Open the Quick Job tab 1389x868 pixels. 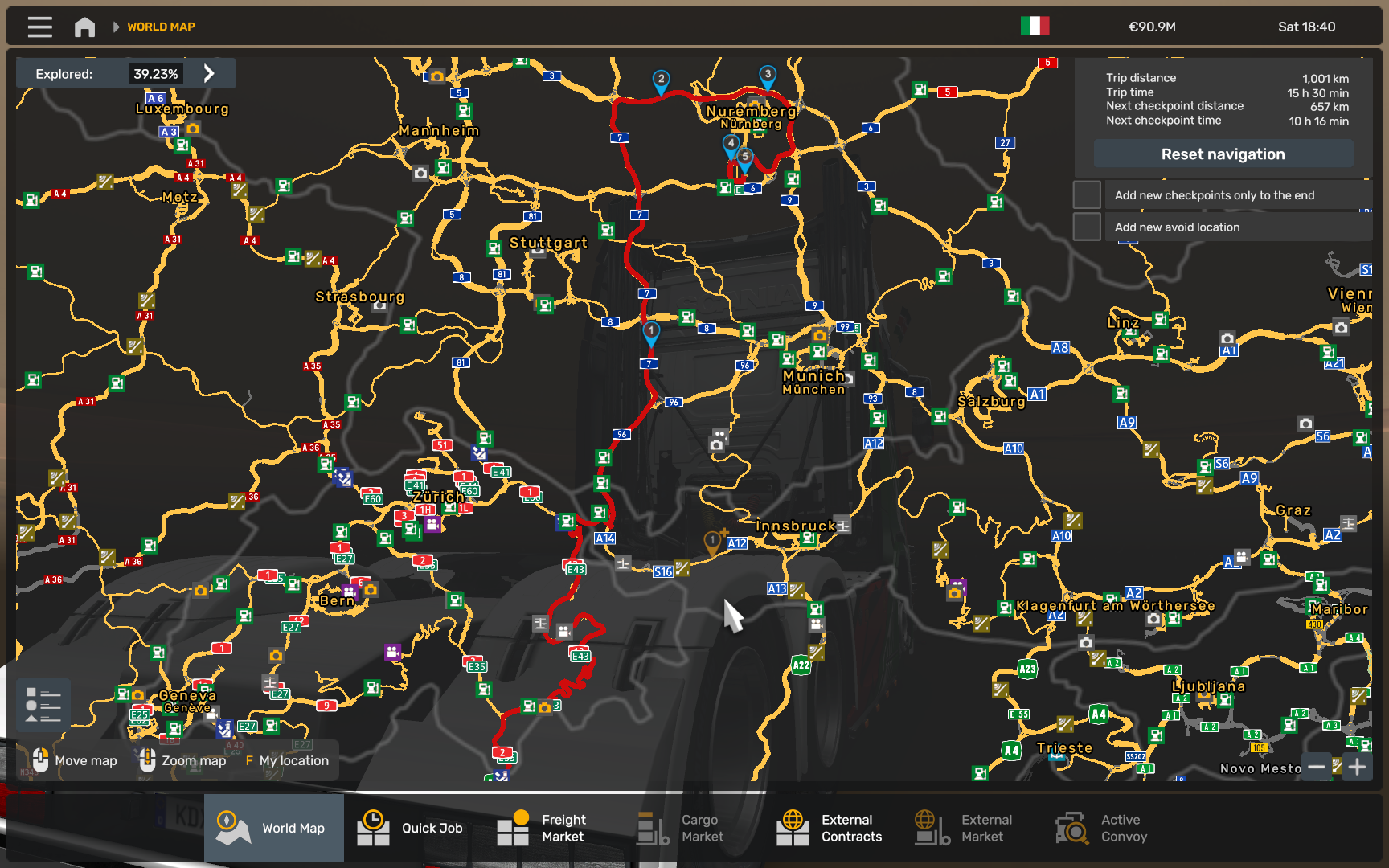(x=412, y=828)
